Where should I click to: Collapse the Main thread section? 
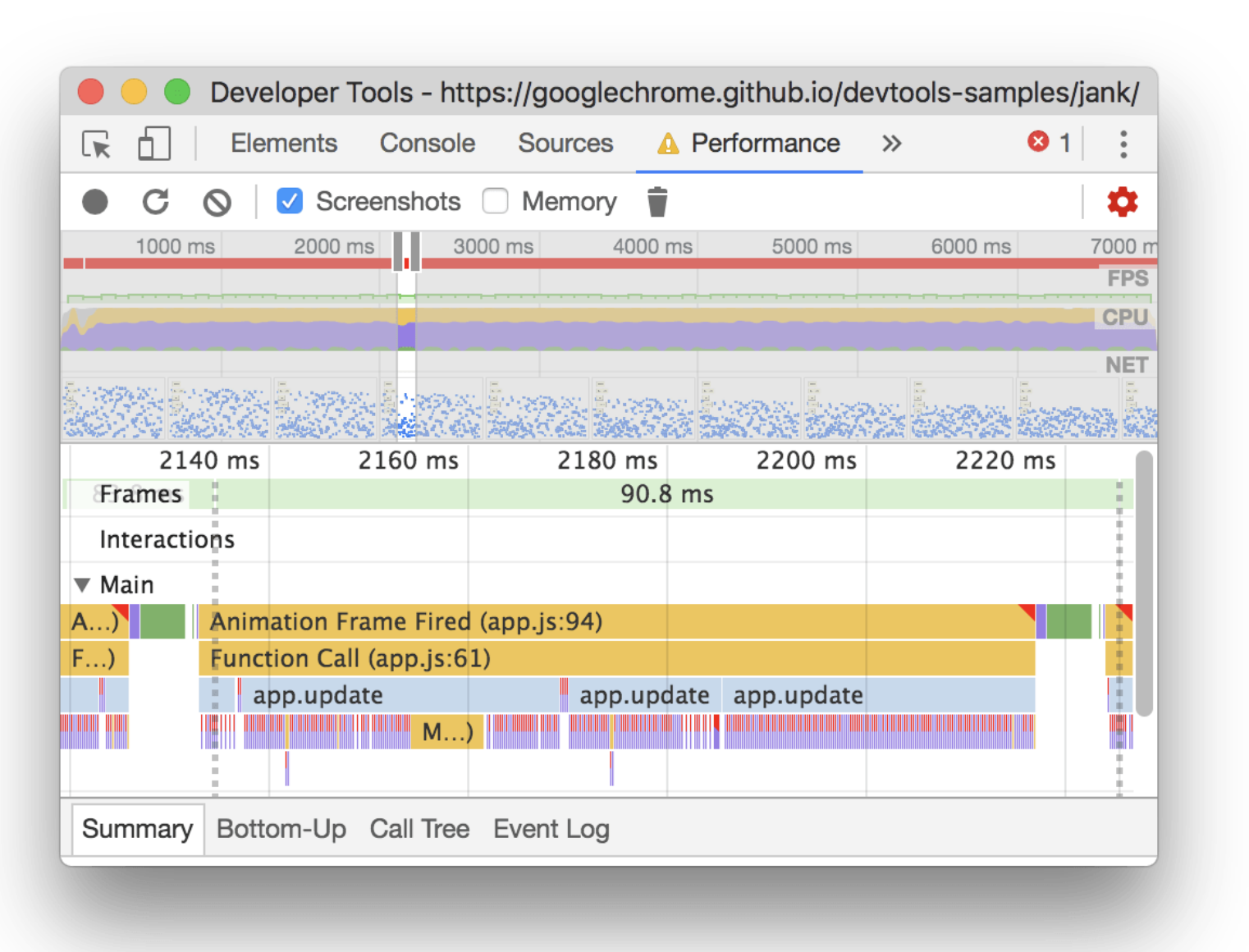tap(82, 585)
